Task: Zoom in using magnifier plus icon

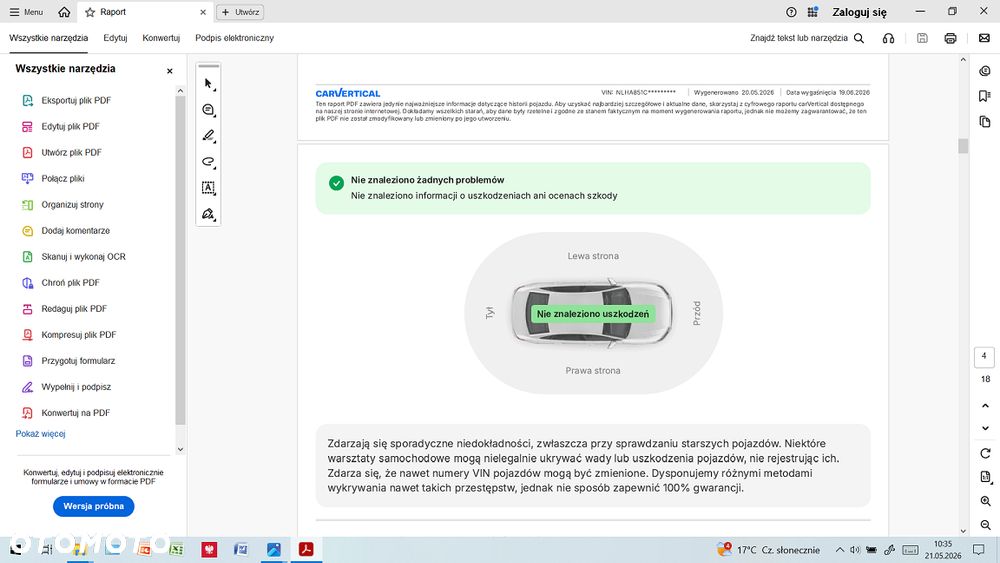Action: point(985,502)
